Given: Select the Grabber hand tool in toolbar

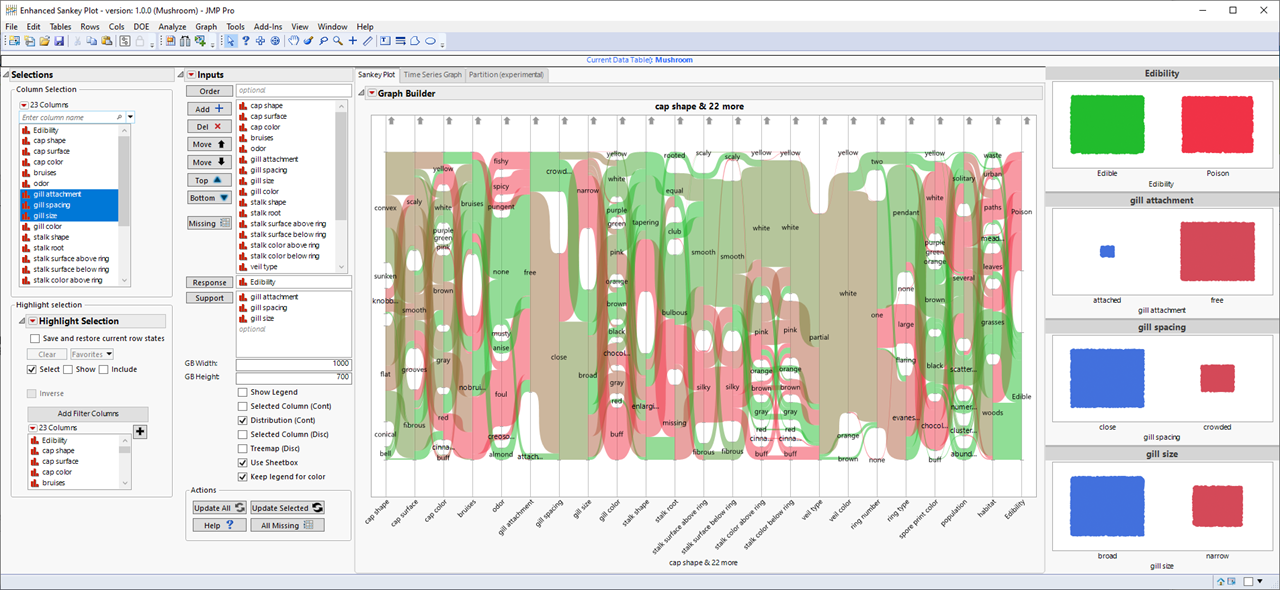Looking at the screenshot, I should (294, 41).
